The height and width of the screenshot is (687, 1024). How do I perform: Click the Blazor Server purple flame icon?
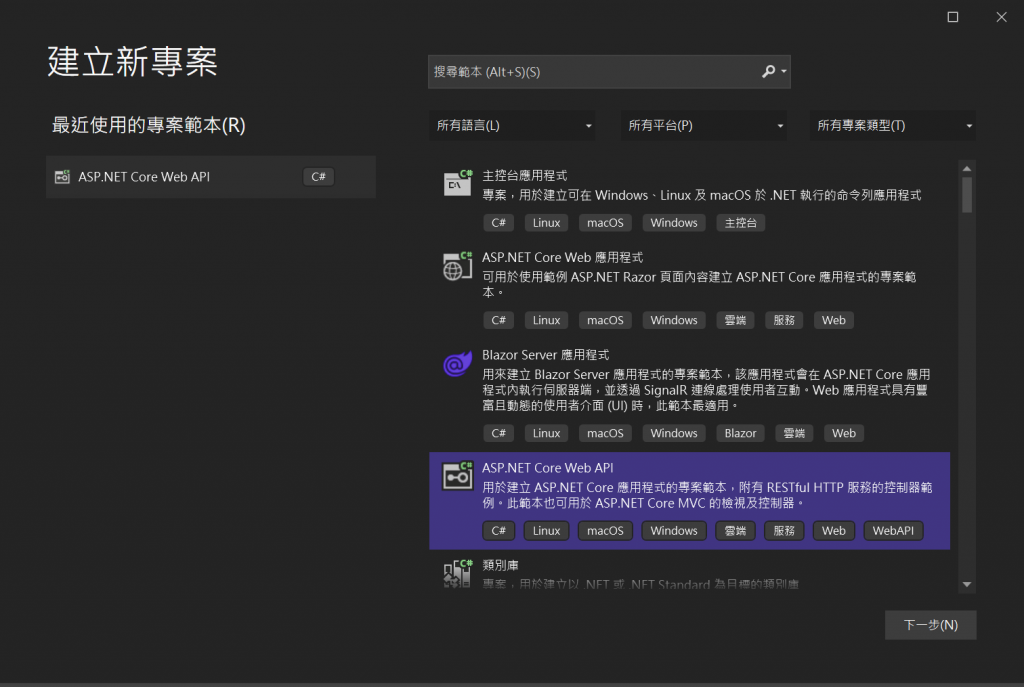[458, 363]
